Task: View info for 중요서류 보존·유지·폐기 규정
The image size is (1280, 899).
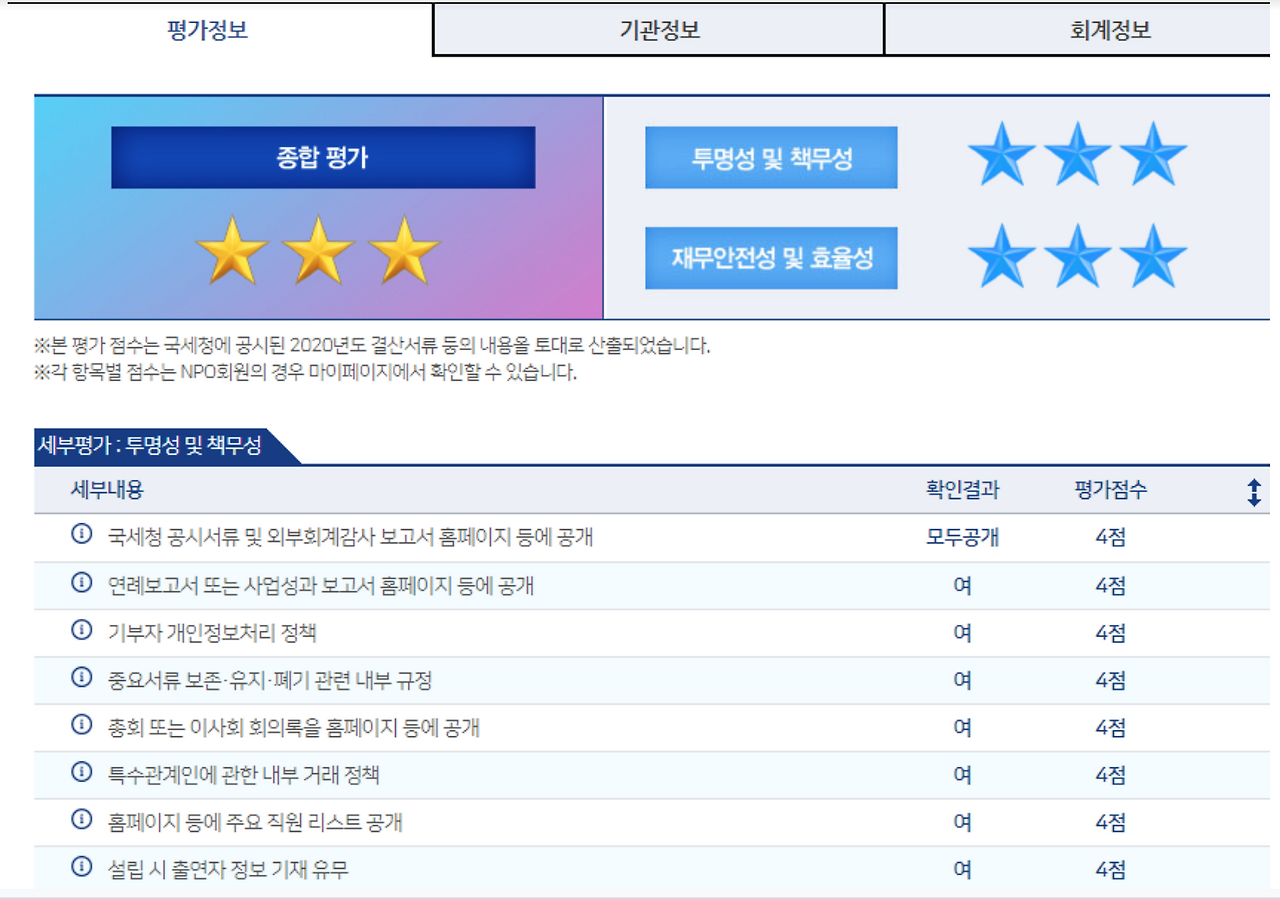Action: pos(81,680)
